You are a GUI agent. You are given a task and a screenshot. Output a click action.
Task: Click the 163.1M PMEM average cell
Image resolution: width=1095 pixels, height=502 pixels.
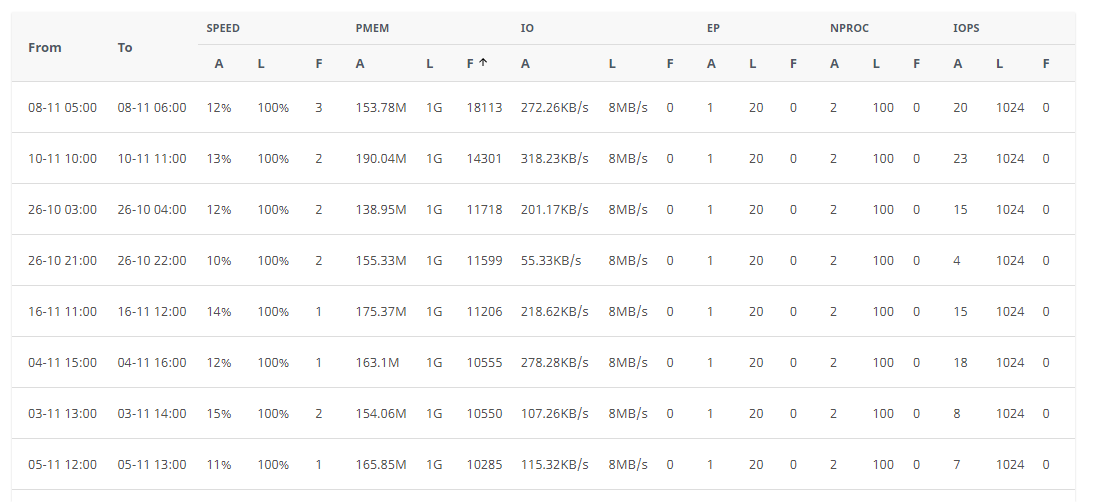pyautogui.click(x=377, y=362)
